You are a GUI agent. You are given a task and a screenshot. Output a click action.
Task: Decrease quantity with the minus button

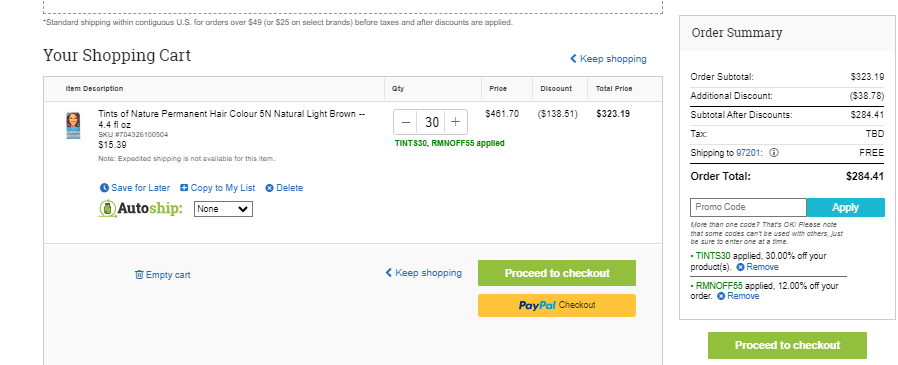[x=406, y=122]
